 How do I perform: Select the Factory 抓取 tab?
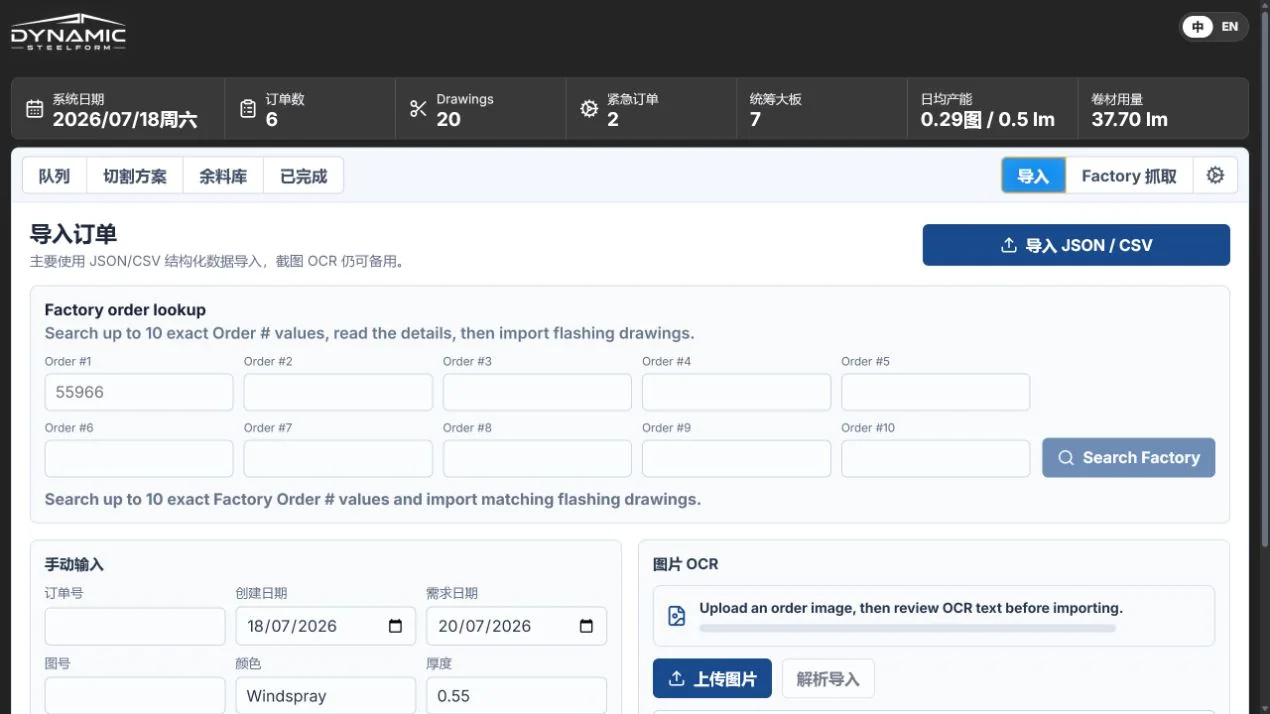point(1129,176)
